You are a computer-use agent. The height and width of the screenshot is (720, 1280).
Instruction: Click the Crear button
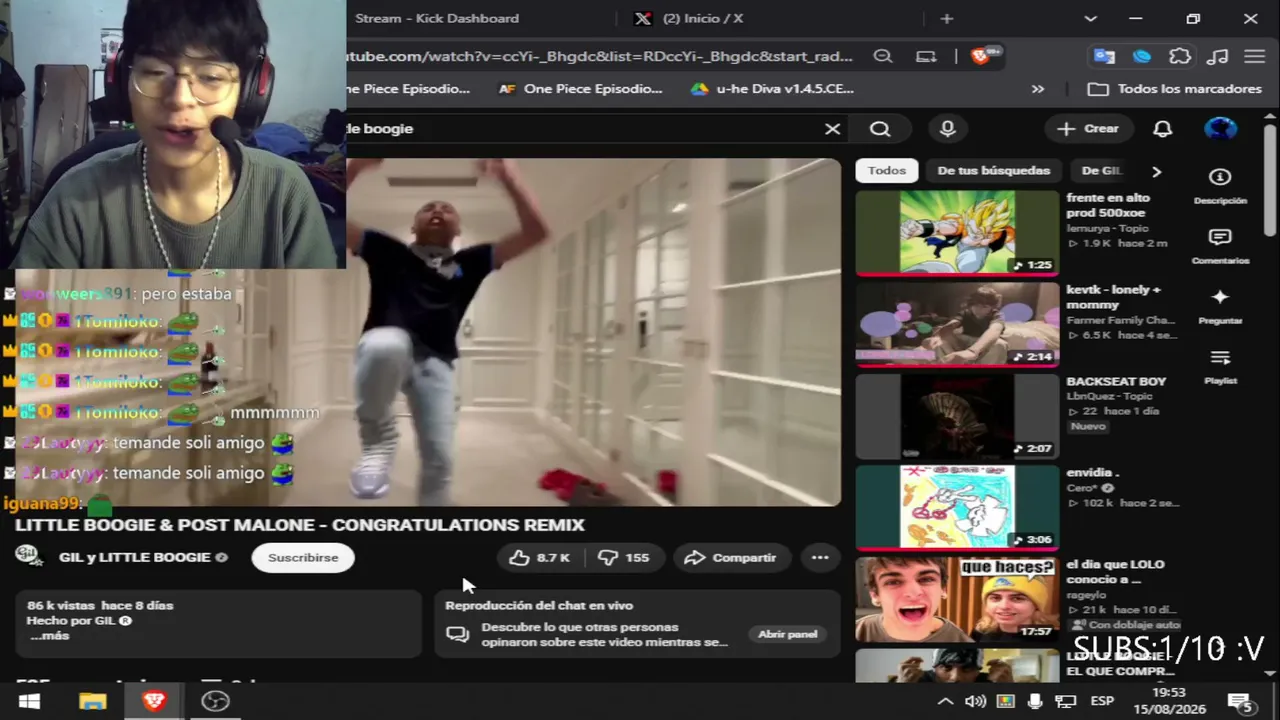tap(1088, 129)
